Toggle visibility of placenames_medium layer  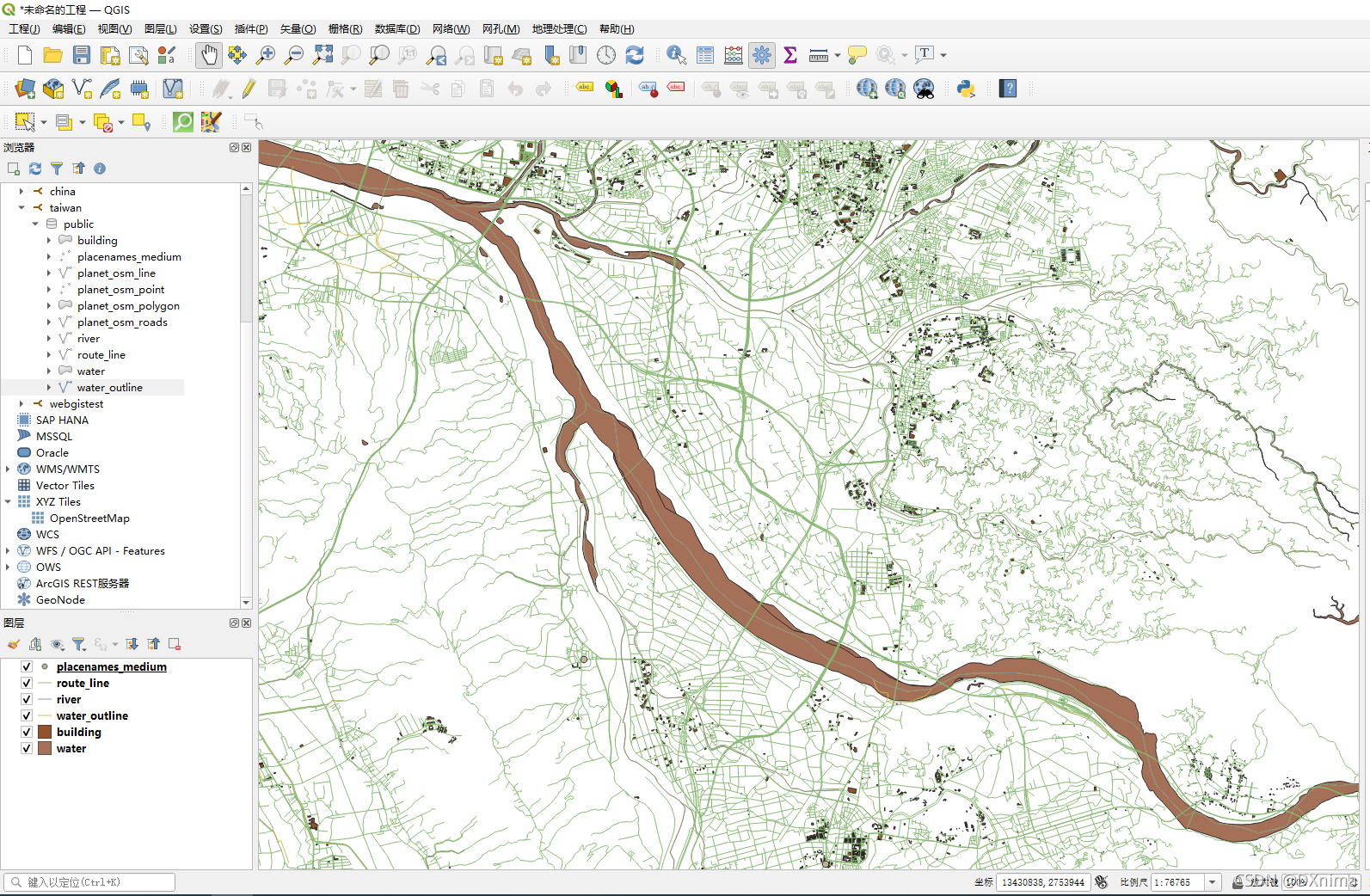click(27, 666)
